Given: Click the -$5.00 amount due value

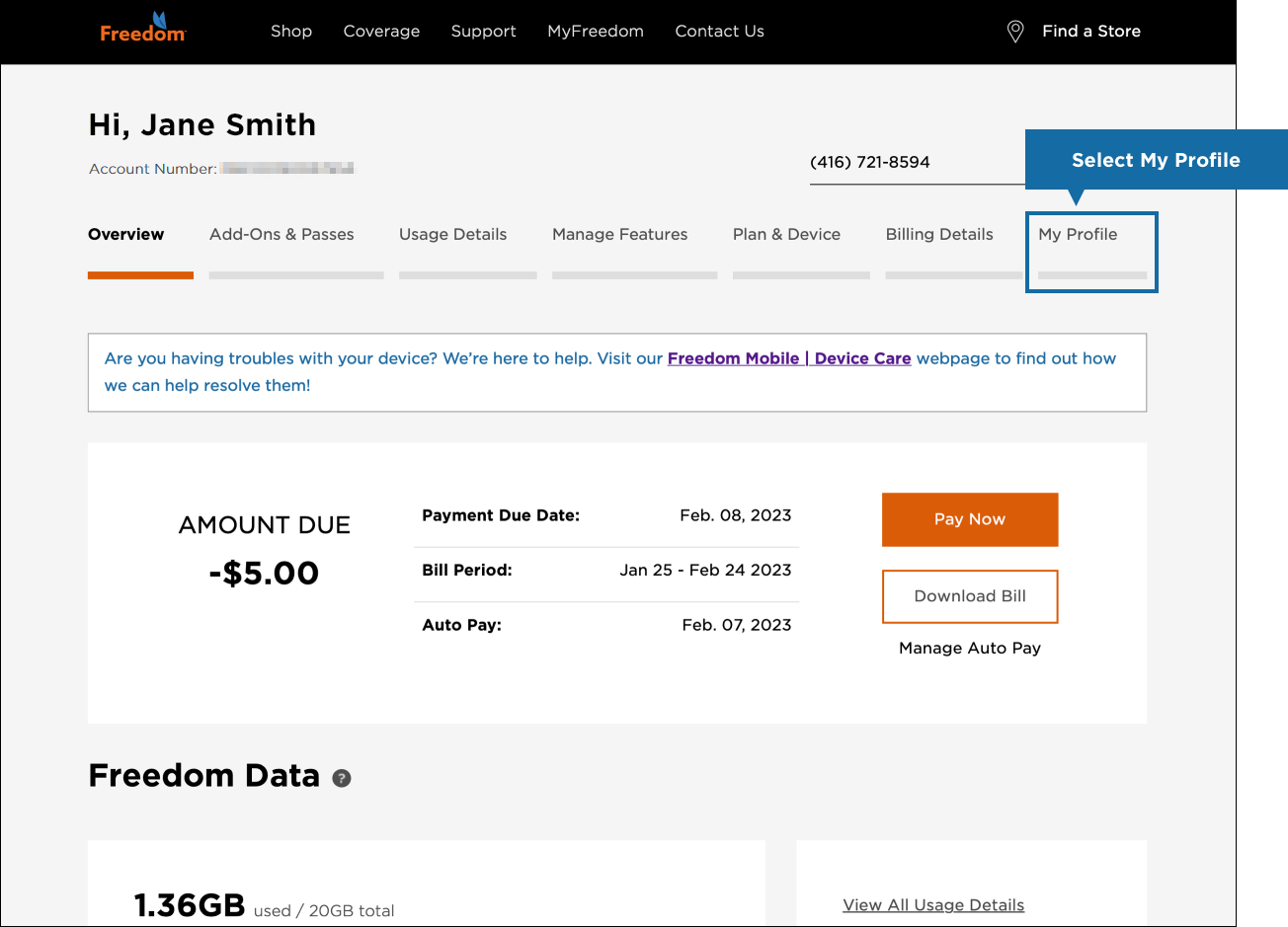Looking at the screenshot, I should [264, 573].
